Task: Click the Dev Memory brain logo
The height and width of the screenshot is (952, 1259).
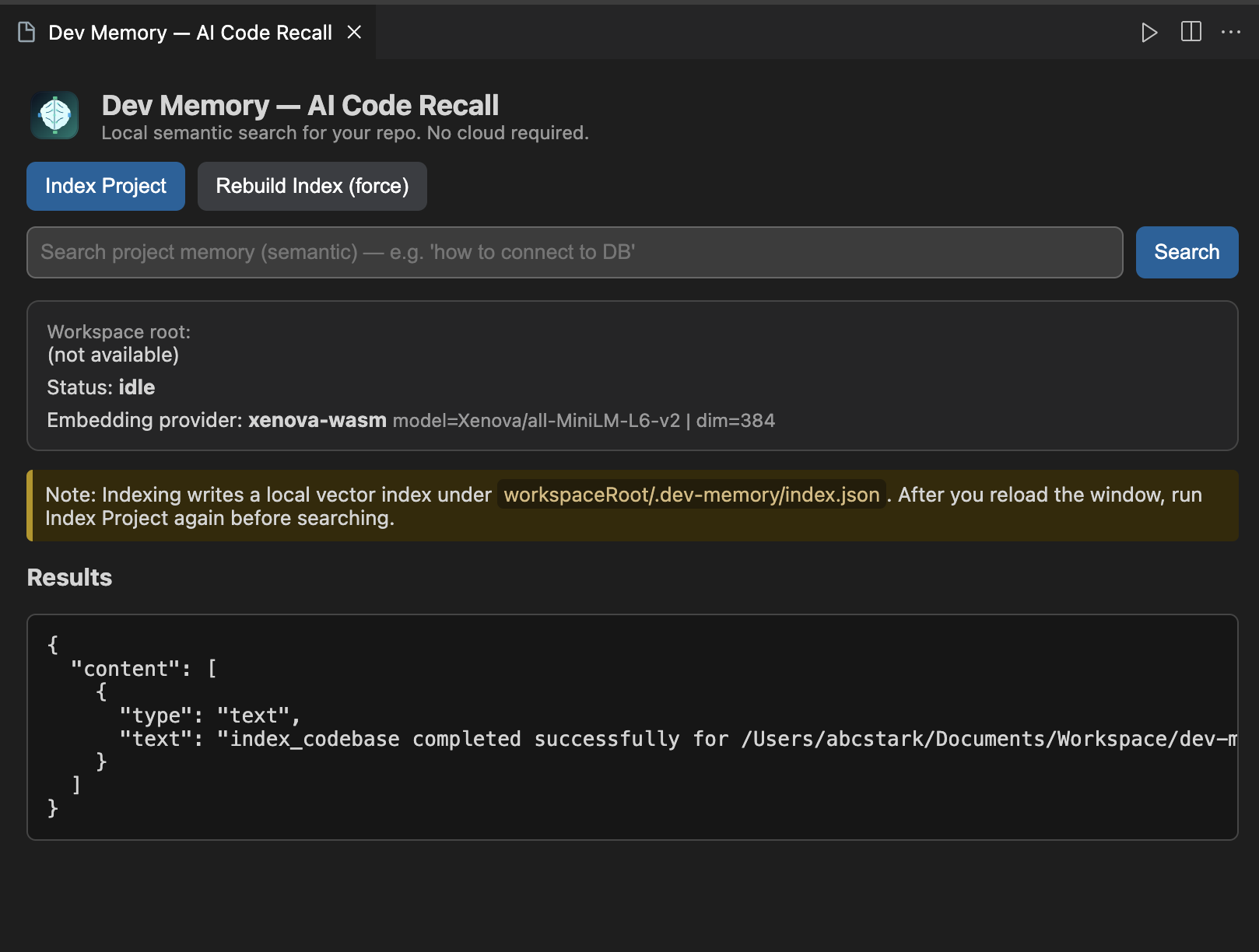Action: 54,115
